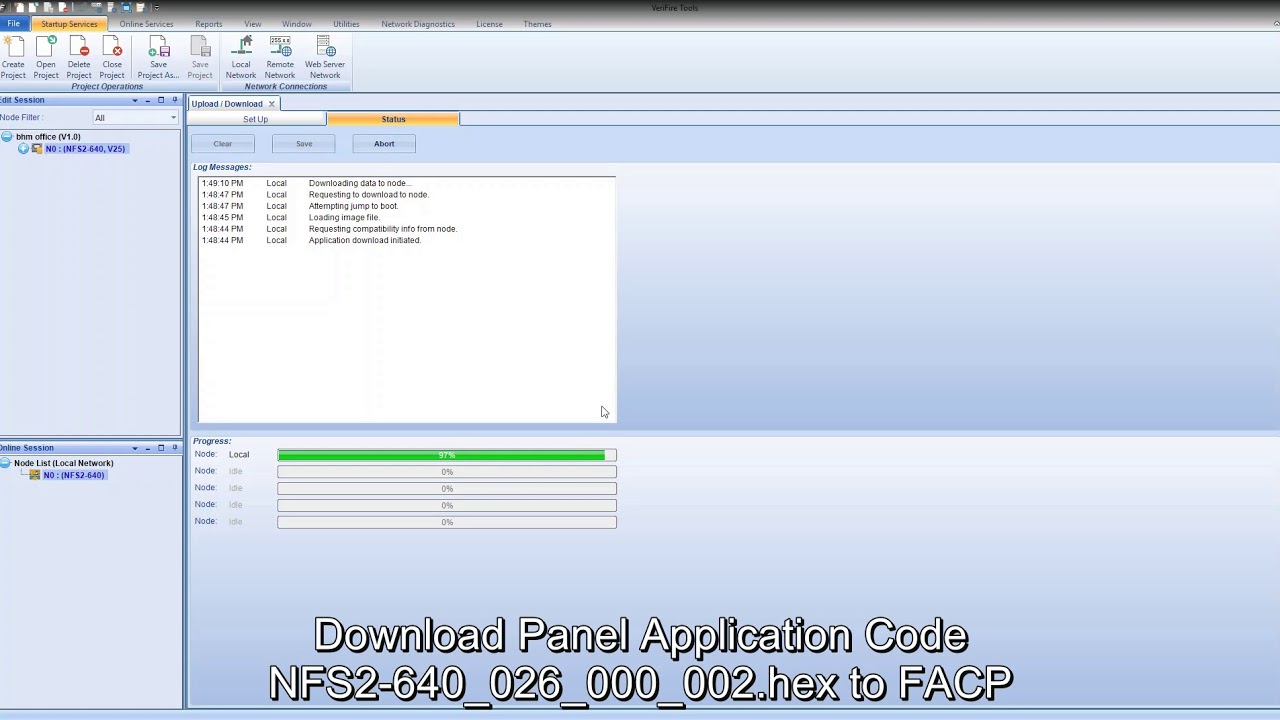Click log entry 'Downloading data to node...'
1280x720 pixels.
point(358,184)
